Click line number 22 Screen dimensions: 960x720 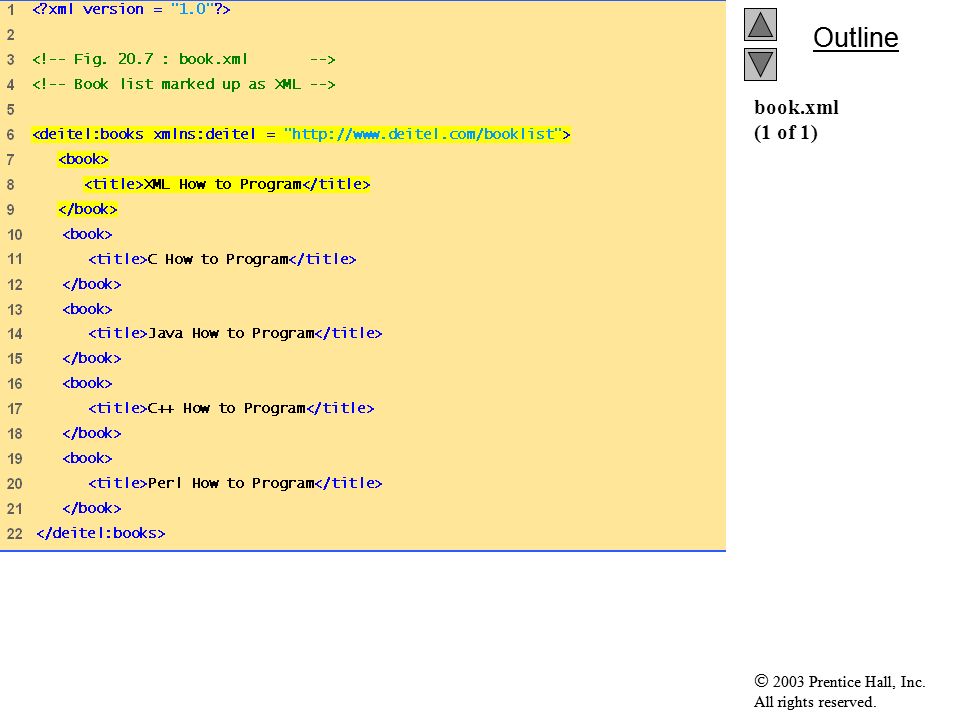[15, 534]
